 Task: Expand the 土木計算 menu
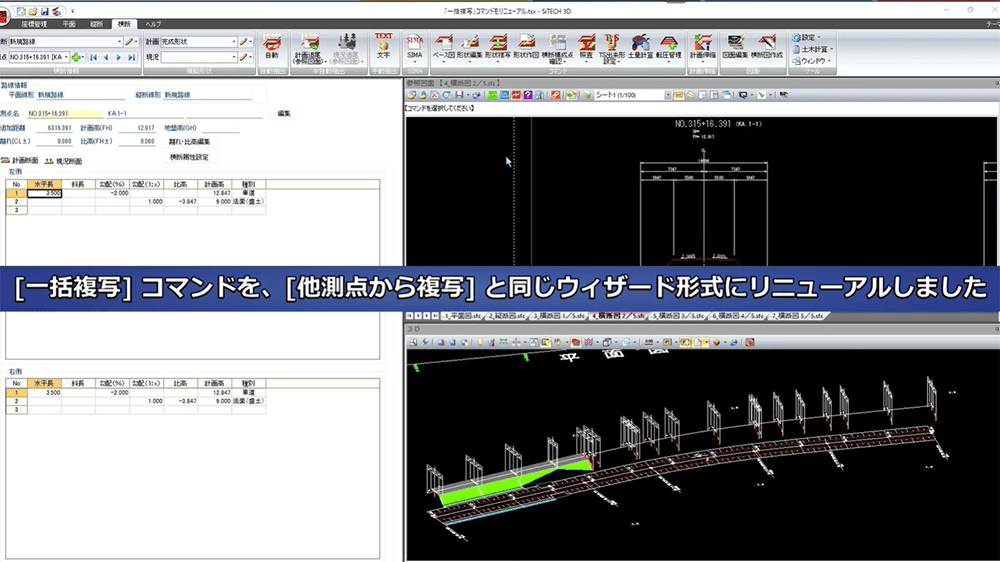[813, 49]
